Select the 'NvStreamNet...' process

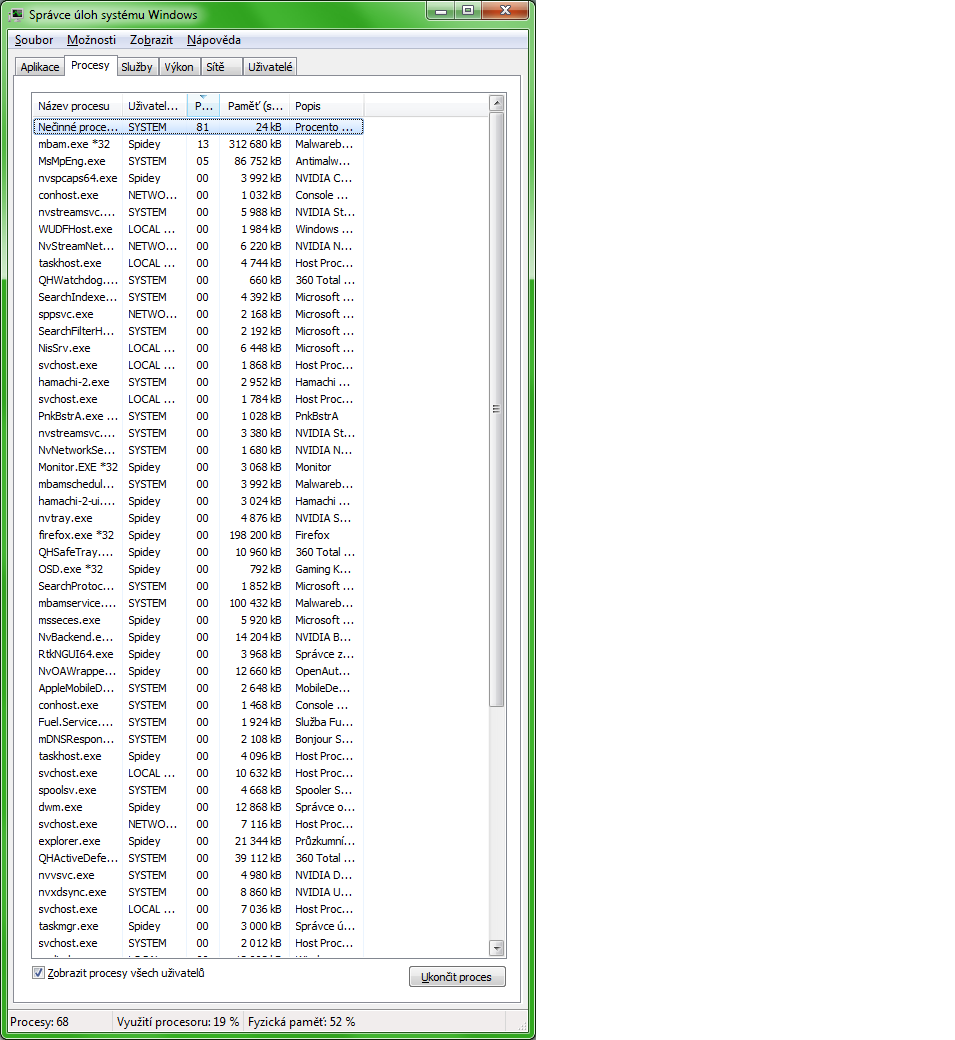coord(198,246)
